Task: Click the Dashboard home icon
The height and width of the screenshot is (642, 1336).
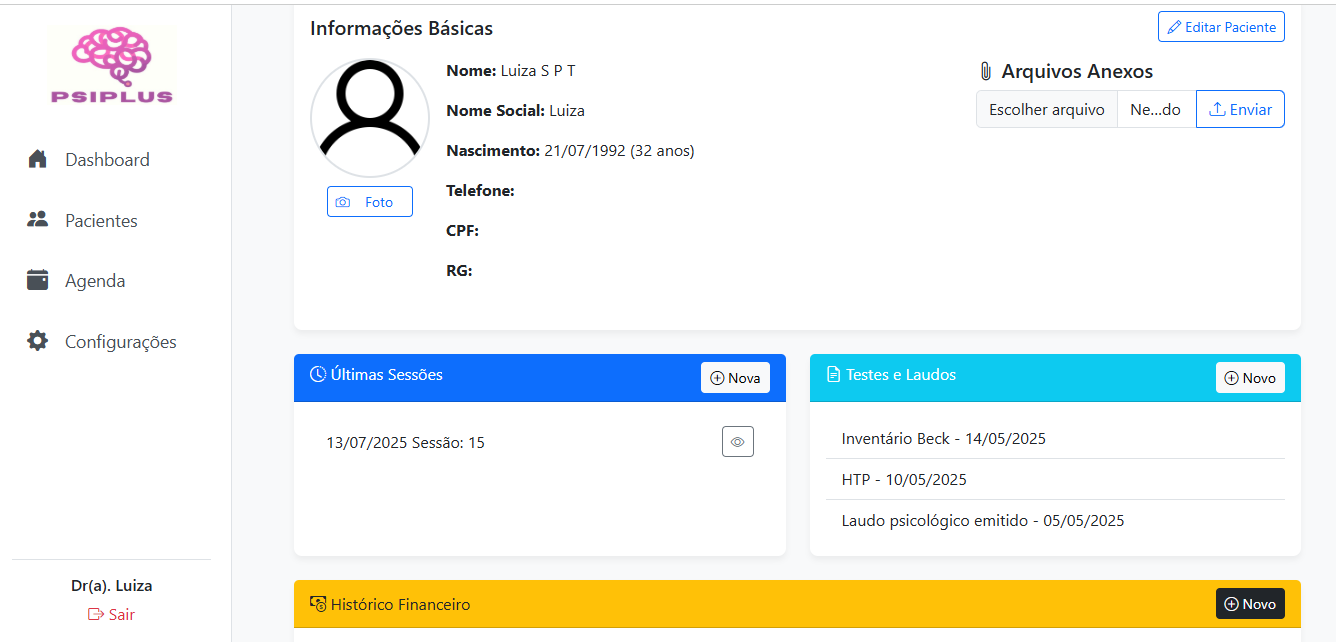Action: pyautogui.click(x=38, y=159)
